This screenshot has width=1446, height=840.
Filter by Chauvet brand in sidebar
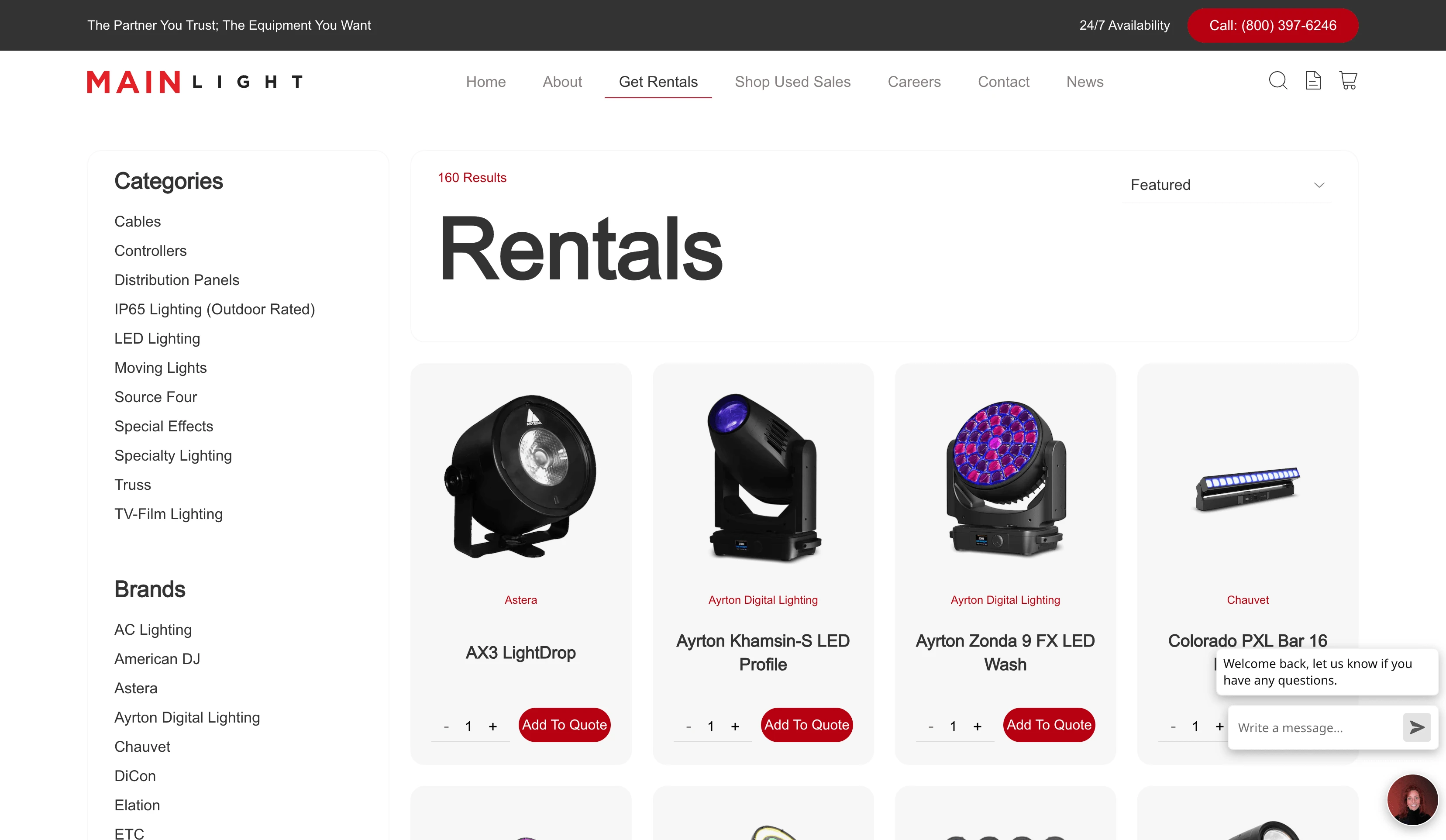click(142, 747)
